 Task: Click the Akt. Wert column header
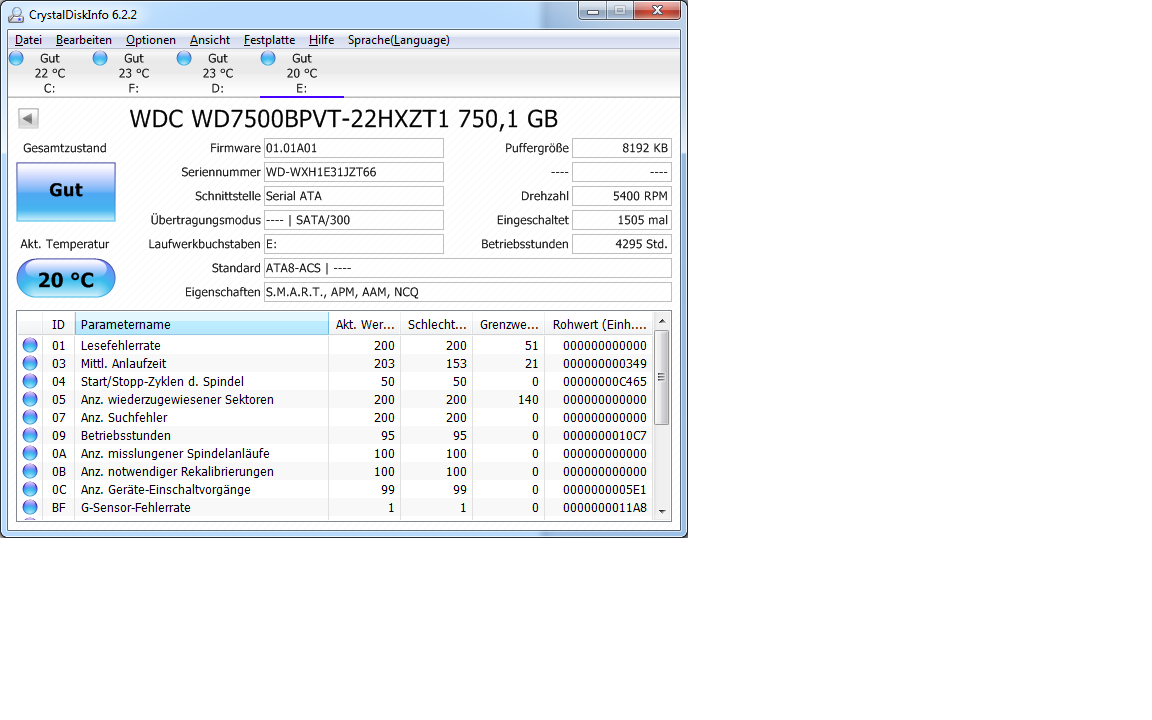tap(364, 324)
